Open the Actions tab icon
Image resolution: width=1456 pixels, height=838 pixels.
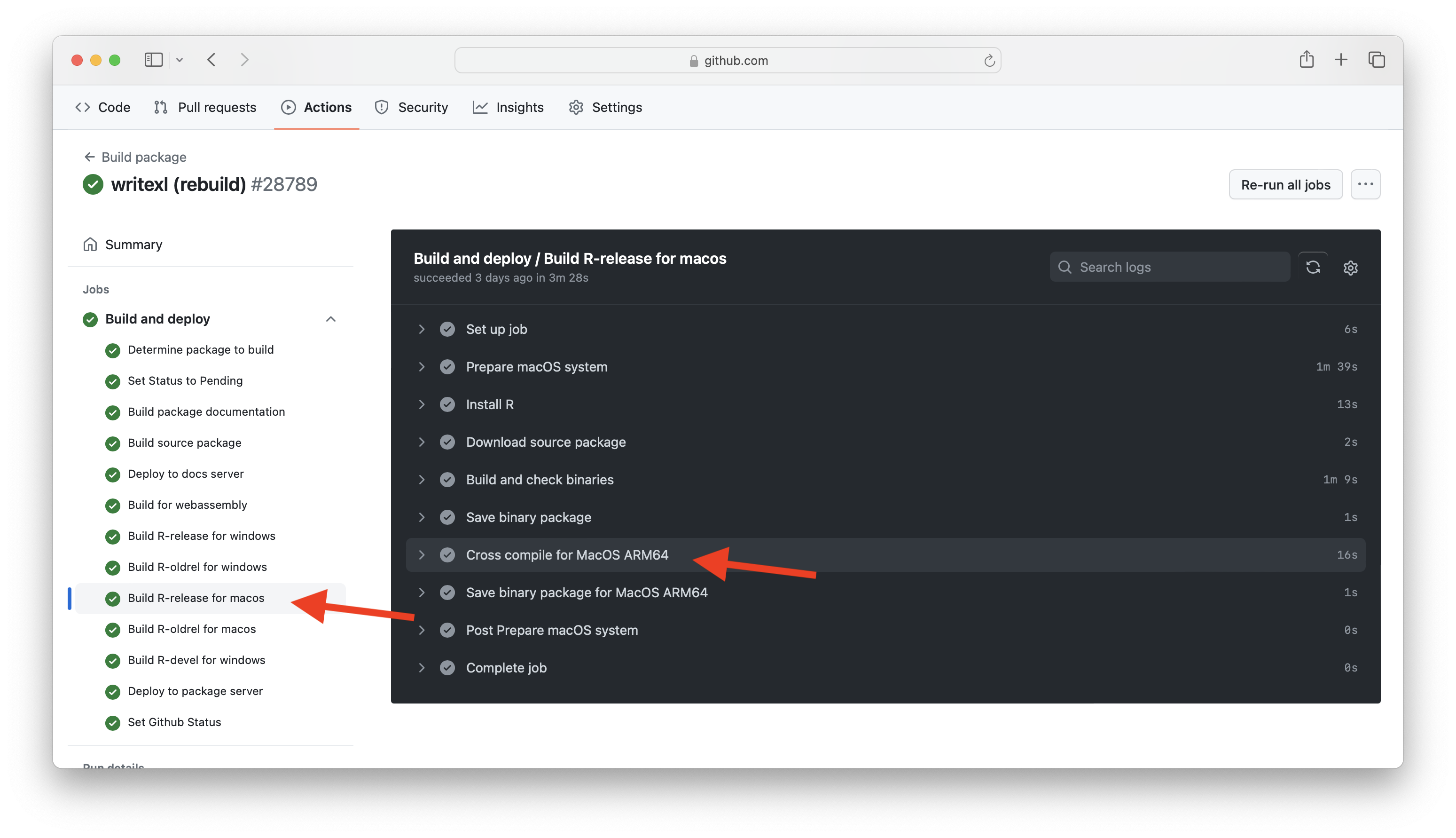288,107
